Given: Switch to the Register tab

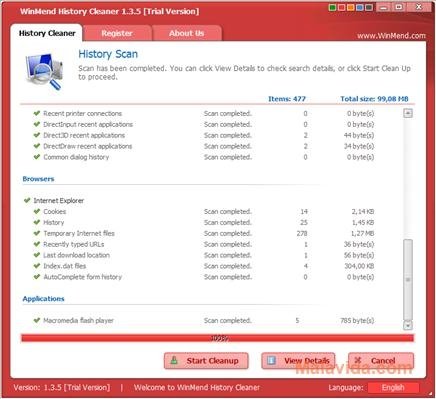Looking at the screenshot, I should pos(117,33).
